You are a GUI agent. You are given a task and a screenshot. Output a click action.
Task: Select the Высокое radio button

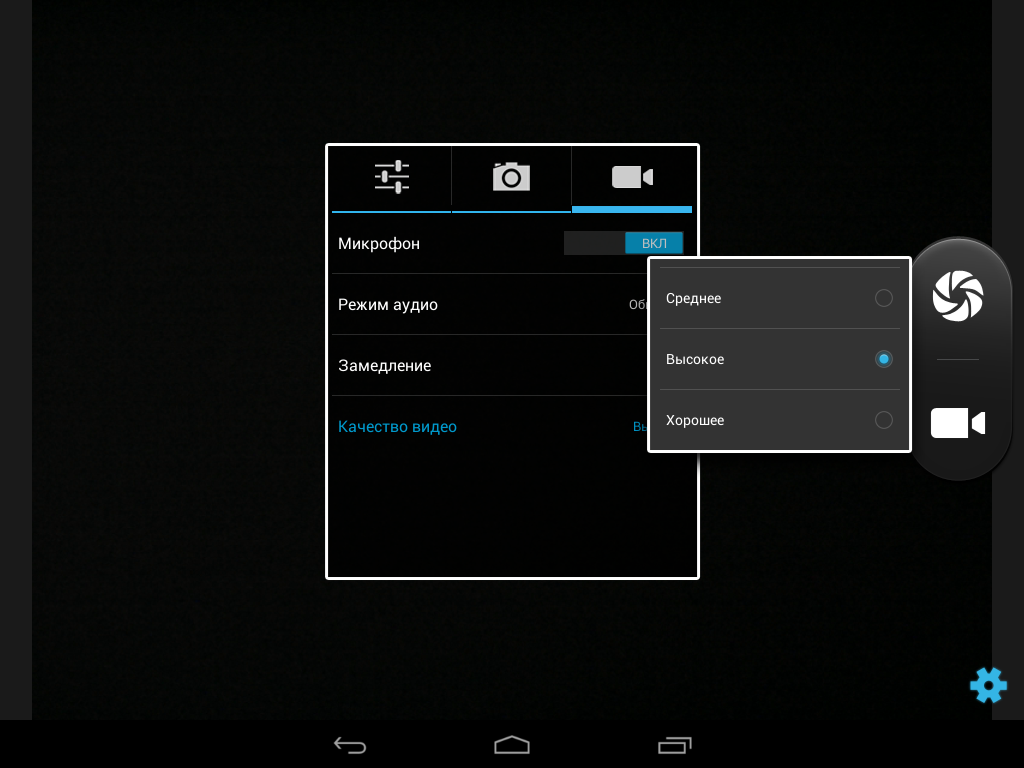click(883, 359)
